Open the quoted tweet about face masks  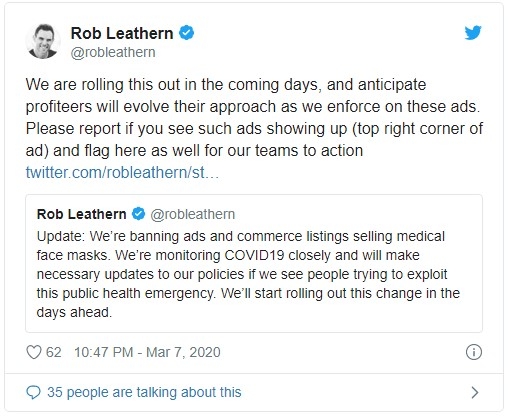coord(254,263)
